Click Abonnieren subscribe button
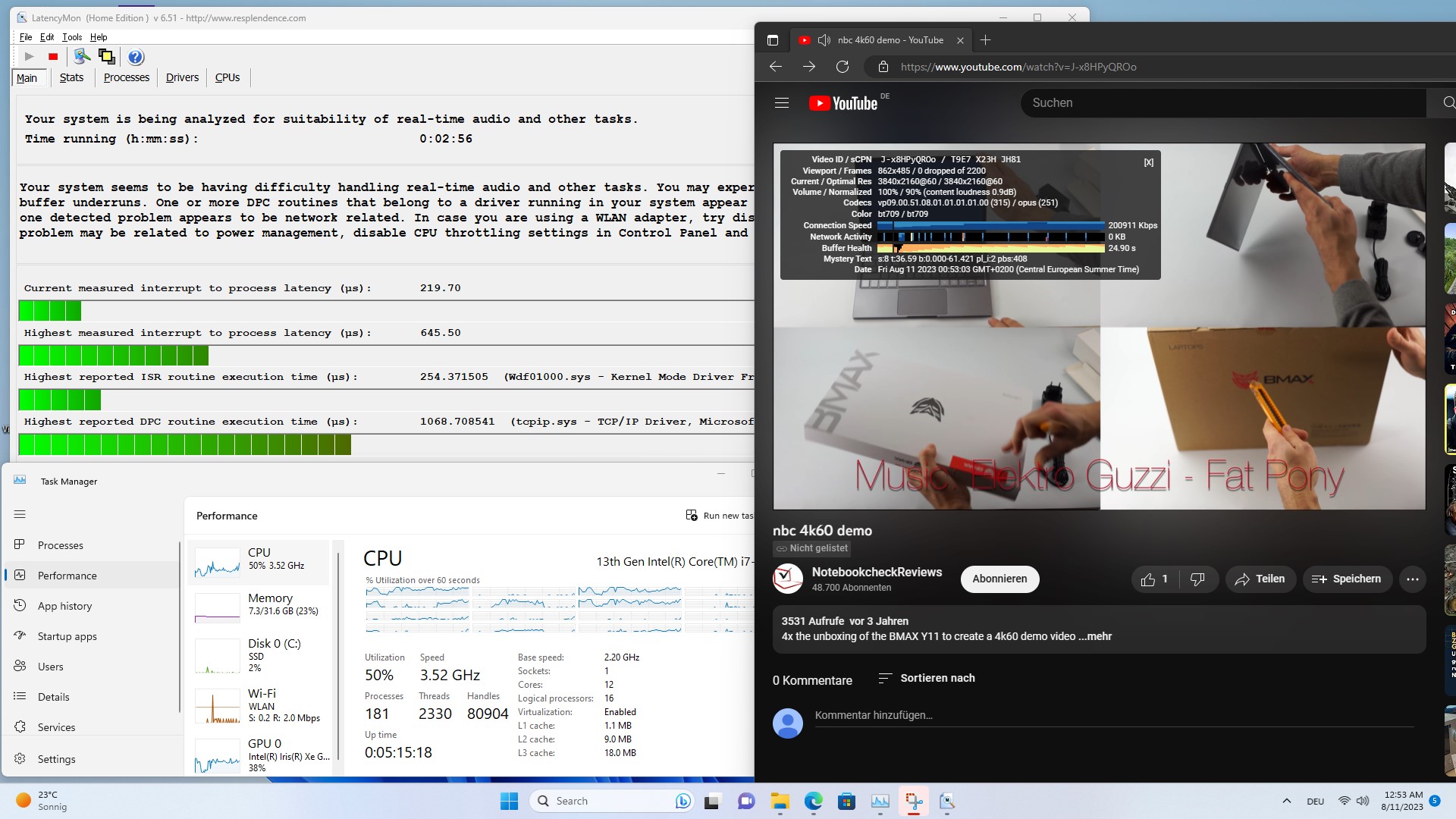 coord(999,579)
